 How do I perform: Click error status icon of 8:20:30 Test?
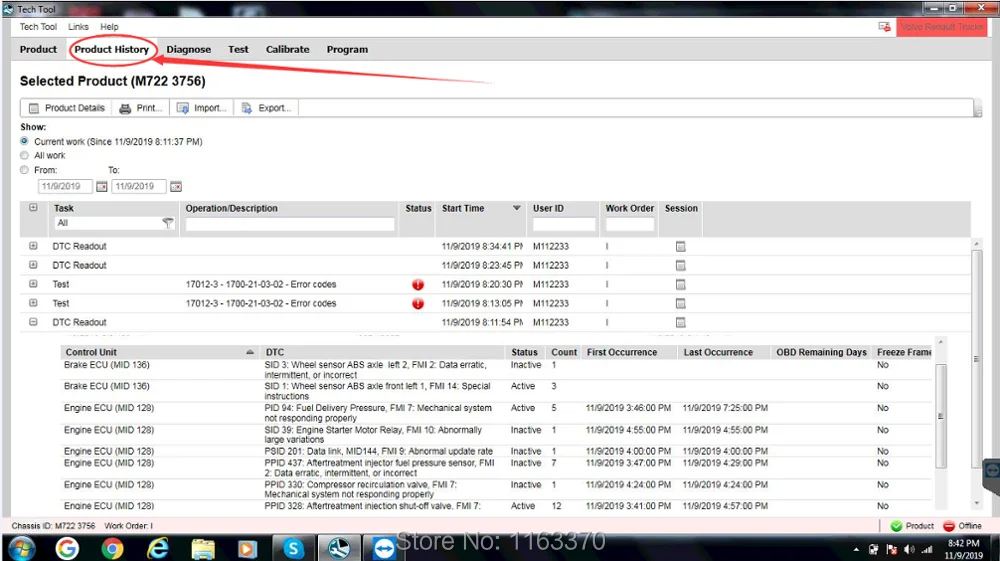418,284
